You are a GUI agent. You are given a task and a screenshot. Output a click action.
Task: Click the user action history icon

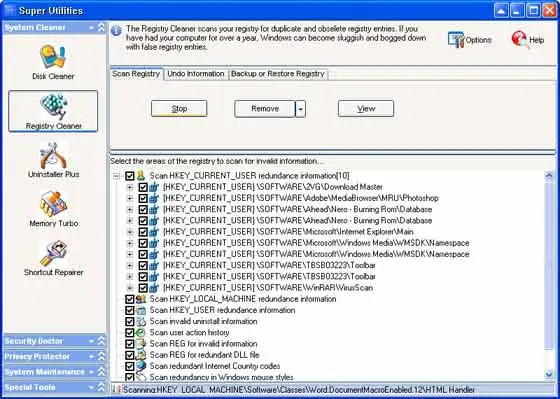141,332
